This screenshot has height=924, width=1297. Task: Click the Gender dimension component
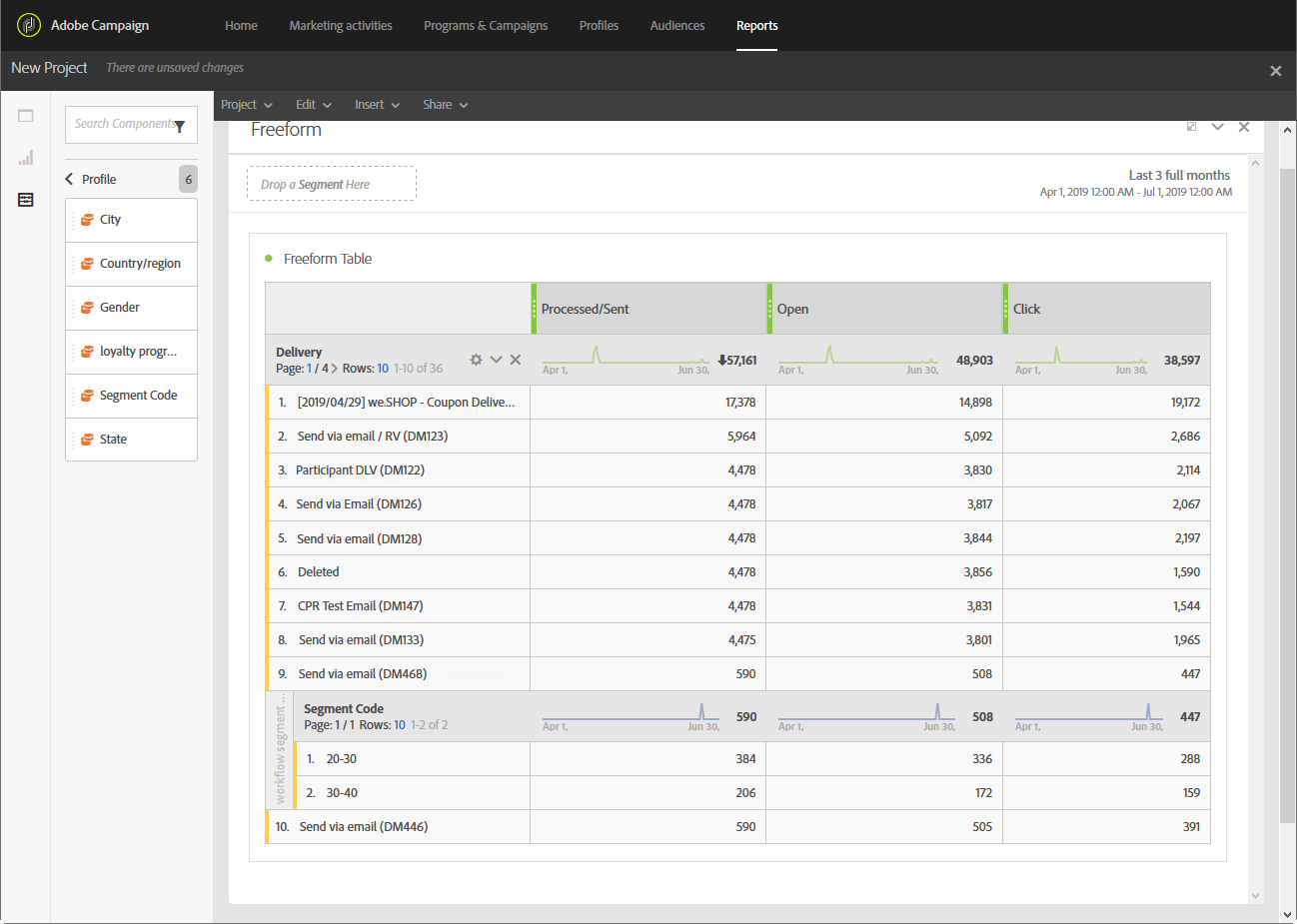[x=120, y=308]
